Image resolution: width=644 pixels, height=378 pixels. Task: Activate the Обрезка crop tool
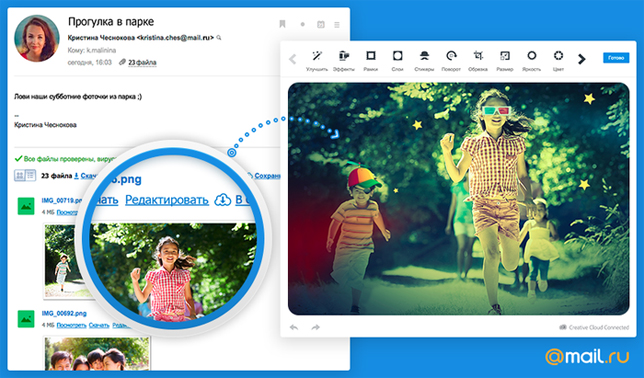coord(478,61)
